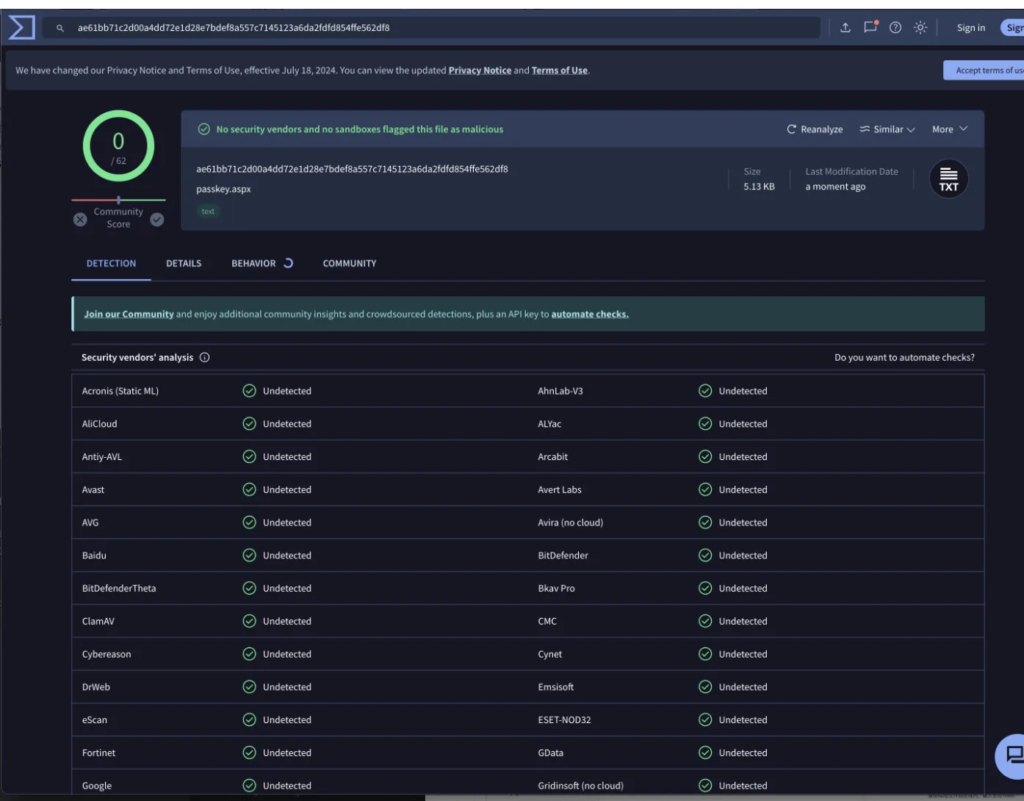Expand the More dropdown
Image resolution: width=1024 pixels, height=801 pixels.
pos(950,129)
